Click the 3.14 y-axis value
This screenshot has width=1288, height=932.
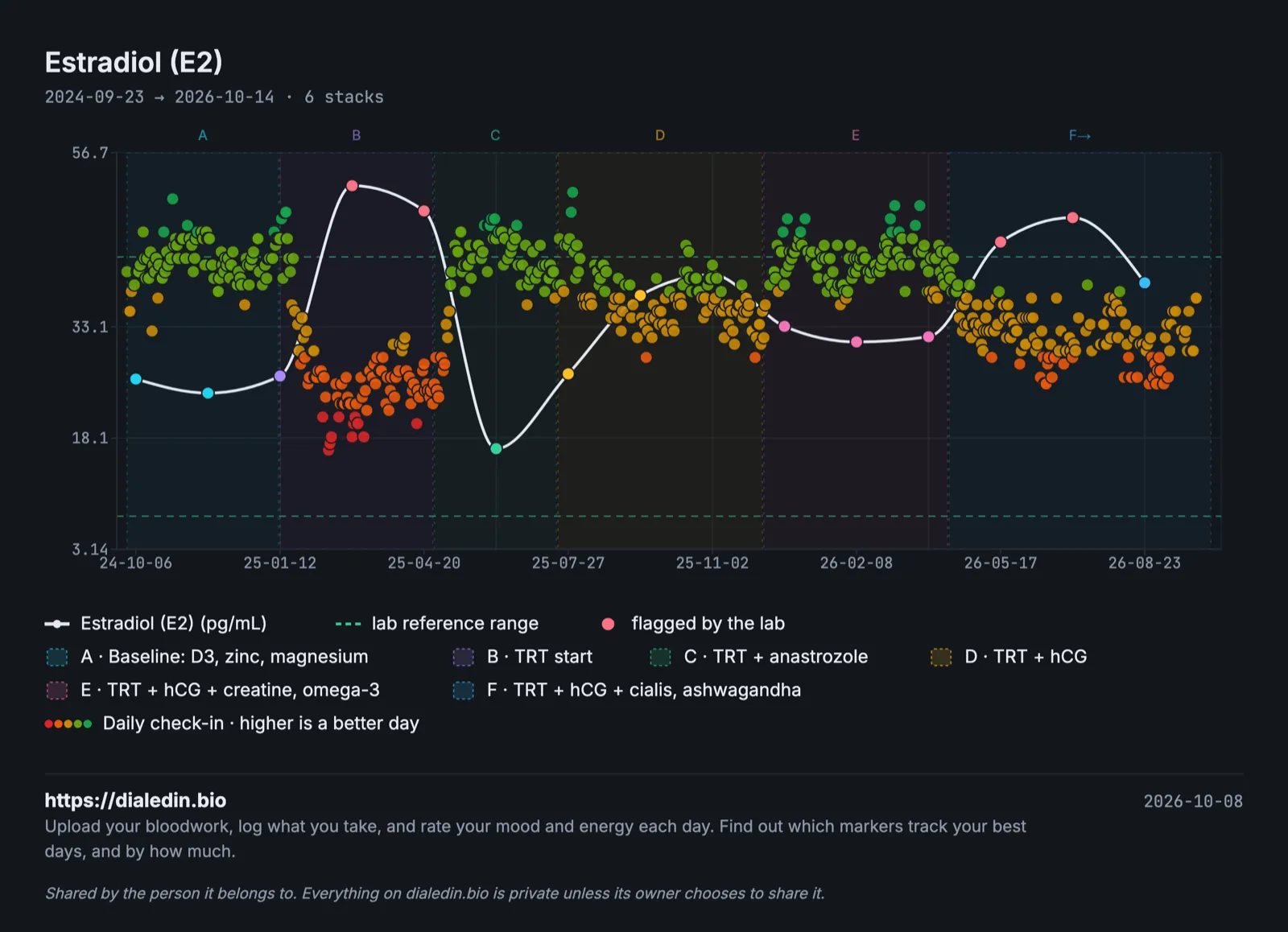(x=90, y=549)
